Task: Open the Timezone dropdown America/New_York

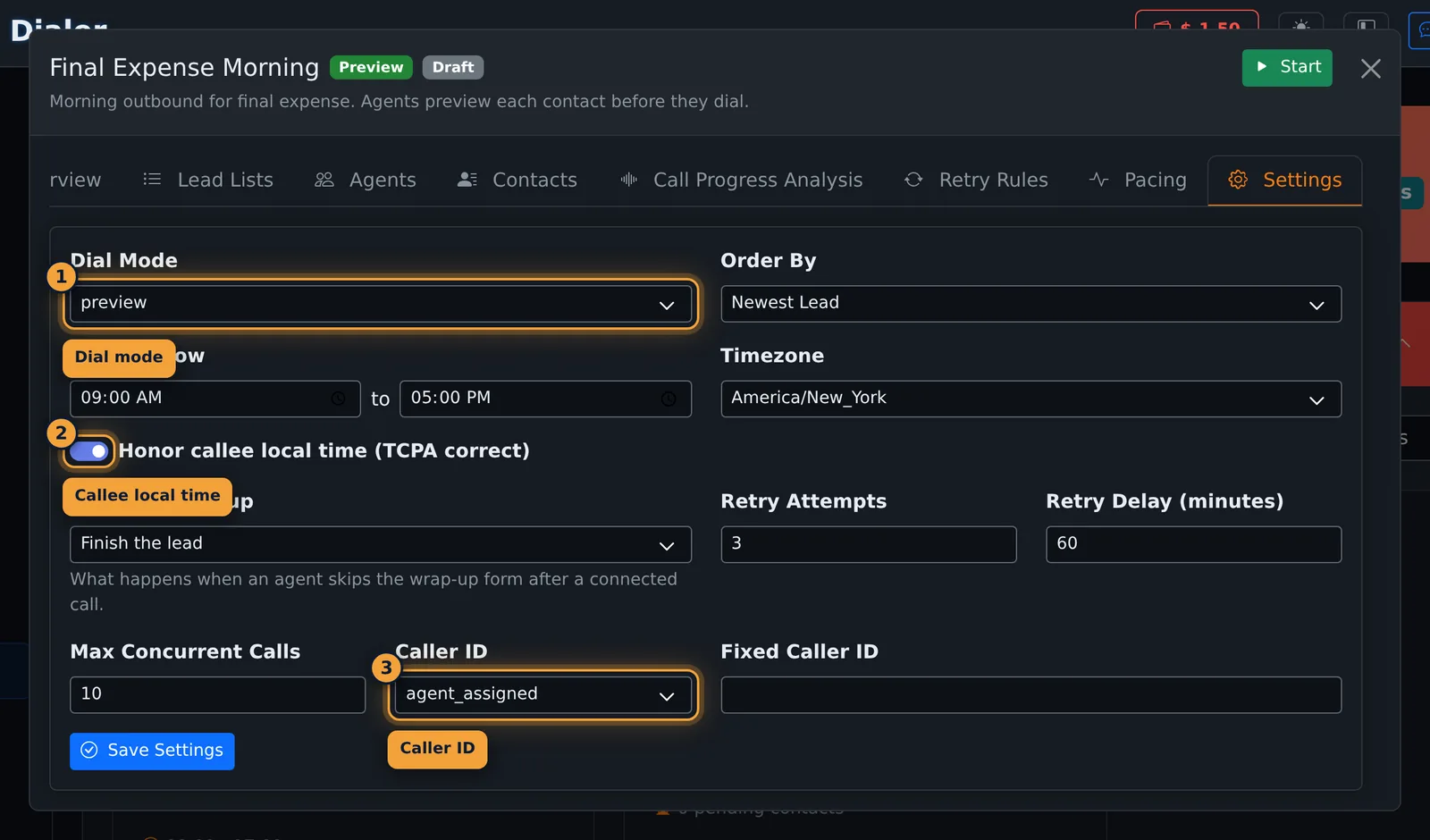Action: tap(1030, 399)
